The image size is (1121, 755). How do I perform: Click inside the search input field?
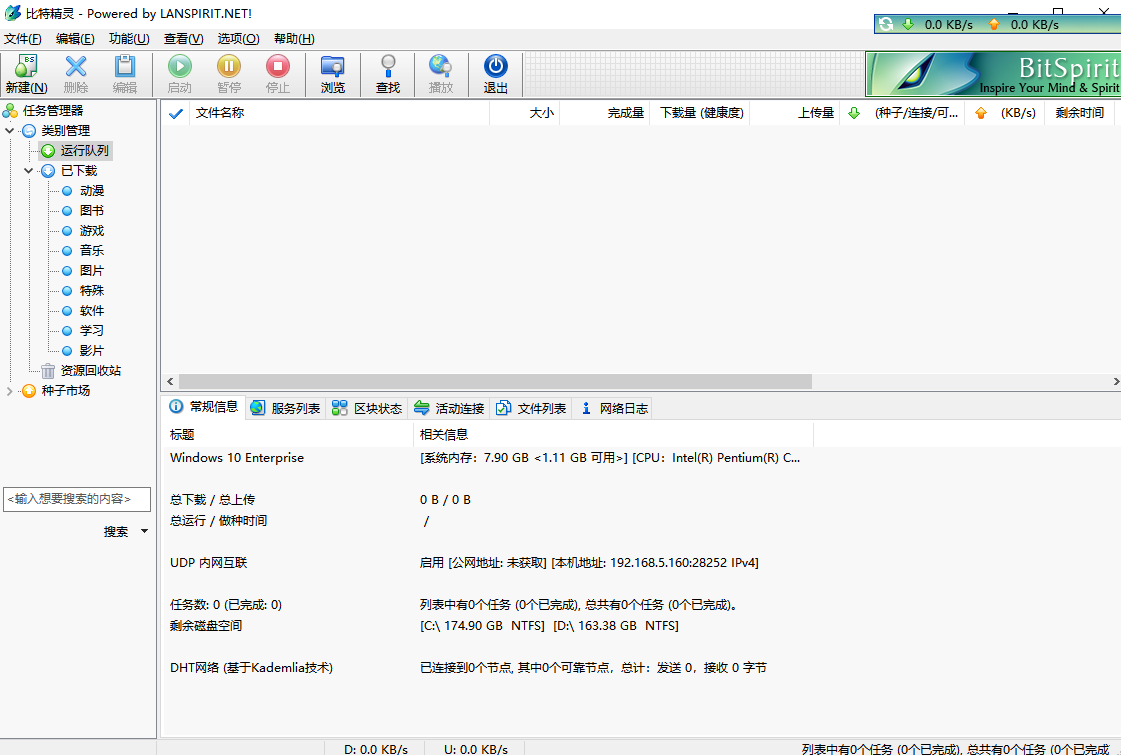click(77, 499)
